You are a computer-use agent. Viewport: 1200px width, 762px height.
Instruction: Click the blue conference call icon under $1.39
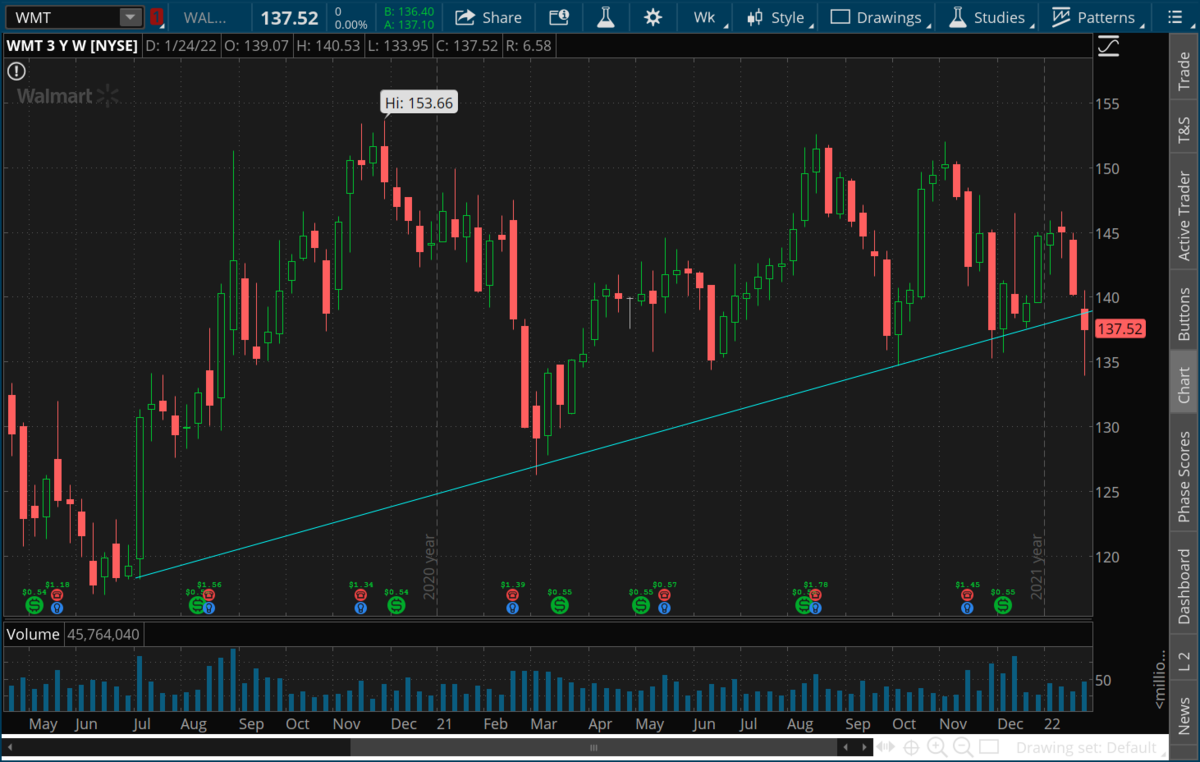coord(512,607)
